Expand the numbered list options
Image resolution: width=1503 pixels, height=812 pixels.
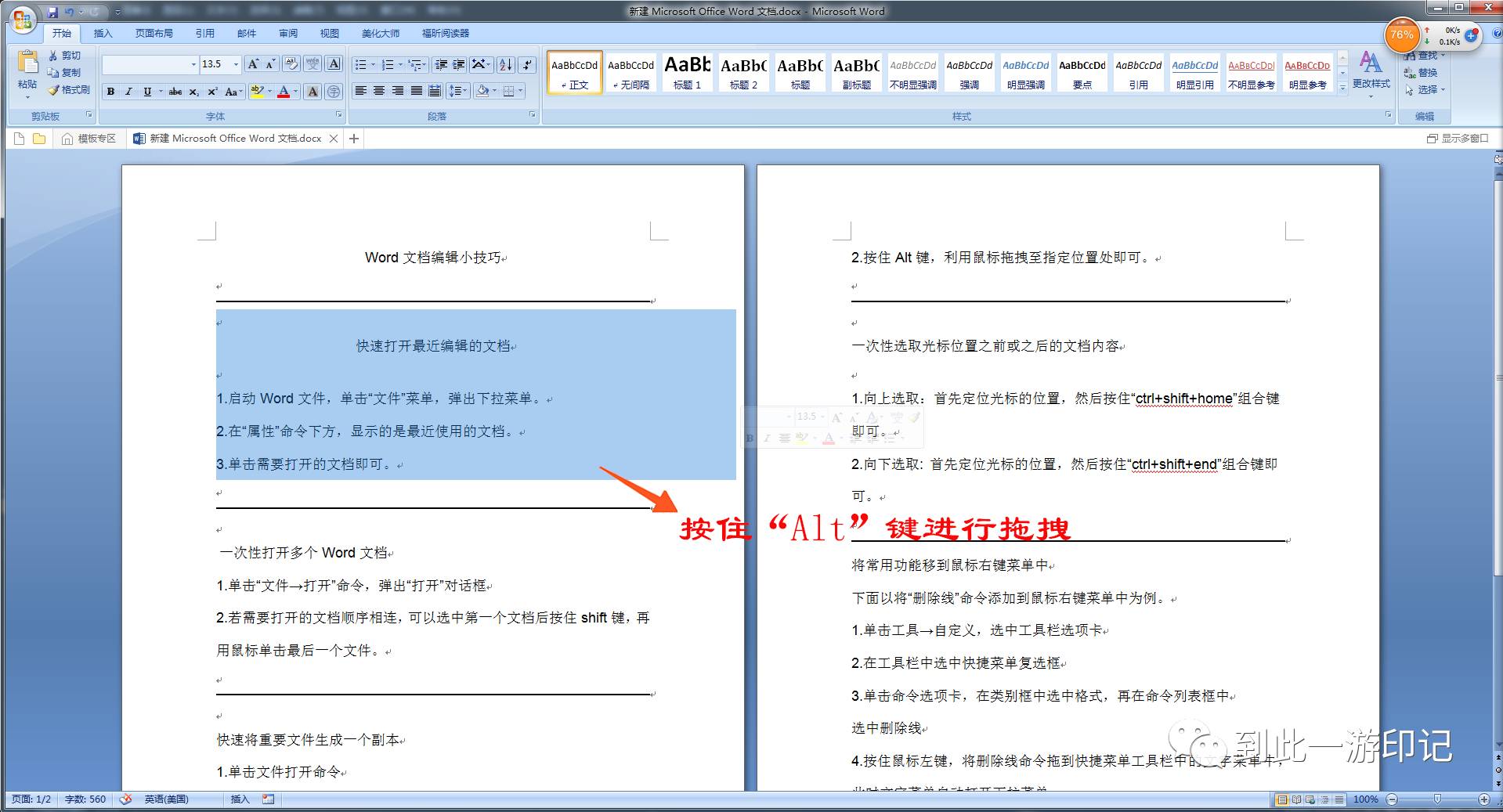(400, 64)
